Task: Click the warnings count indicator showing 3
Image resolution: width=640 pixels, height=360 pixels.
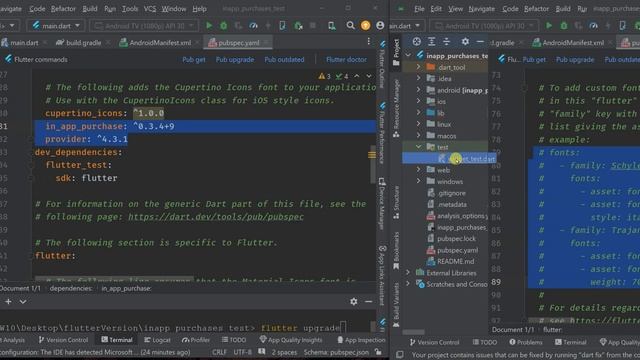Action: [324, 76]
